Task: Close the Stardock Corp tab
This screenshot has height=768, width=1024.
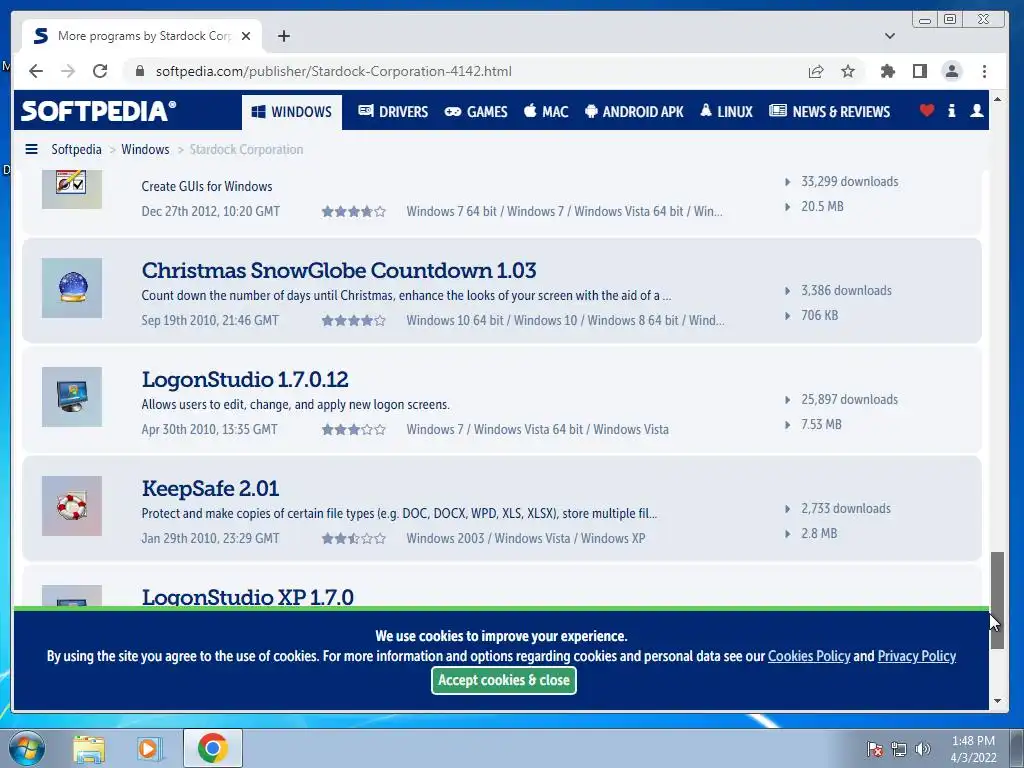Action: [x=246, y=36]
